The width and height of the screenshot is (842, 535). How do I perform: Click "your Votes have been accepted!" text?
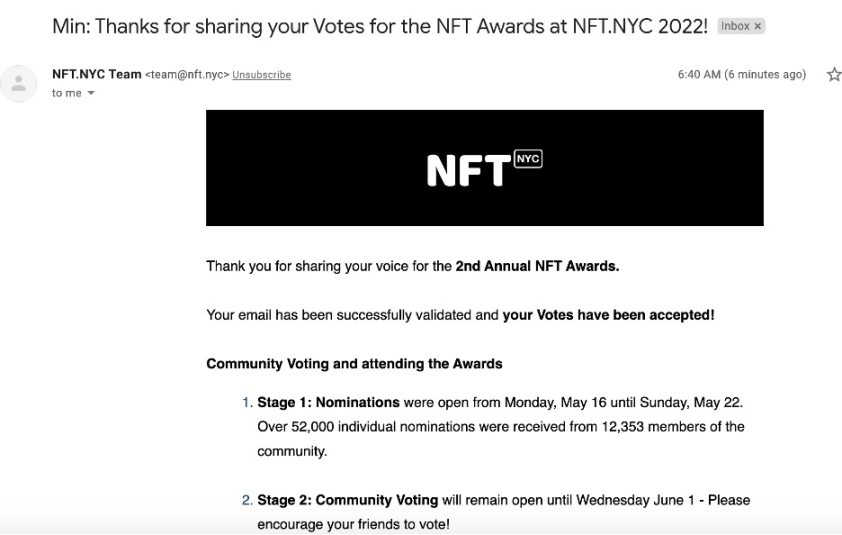click(608, 315)
